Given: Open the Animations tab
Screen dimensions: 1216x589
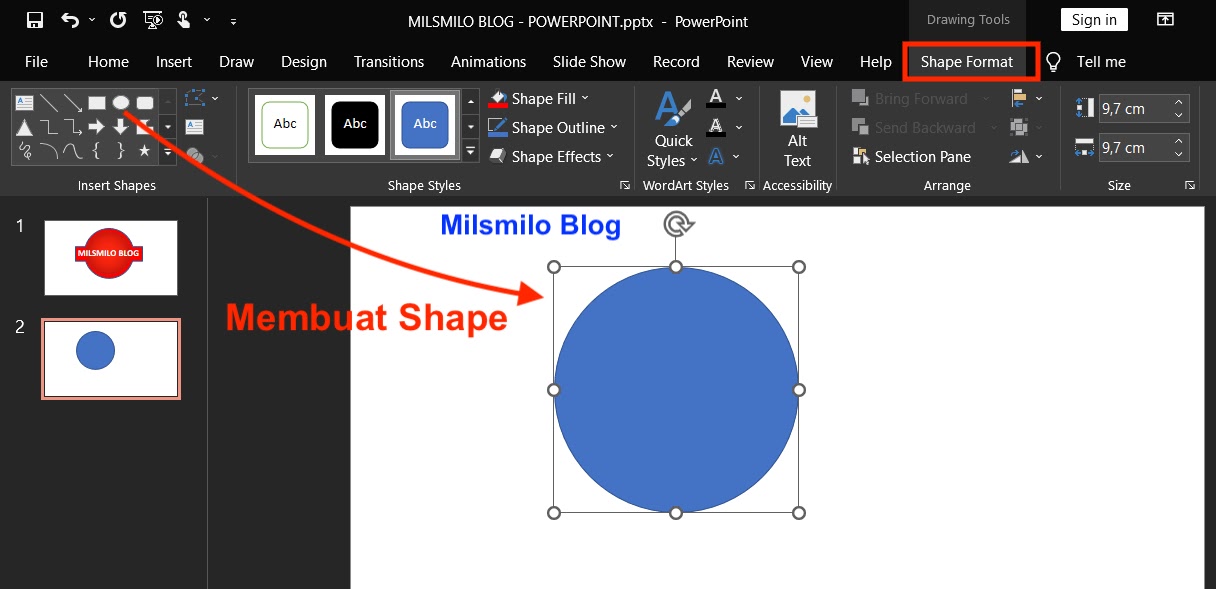Looking at the screenshot, I should click(x=488, y=62).
